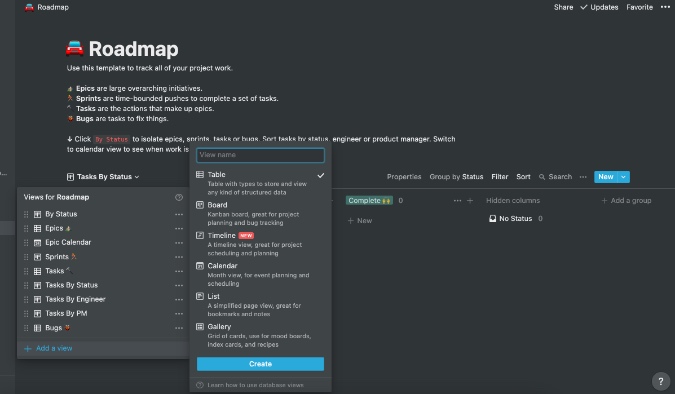
Task: Open the three-dot menu for By Status view
Action: (x=179, y=214)
